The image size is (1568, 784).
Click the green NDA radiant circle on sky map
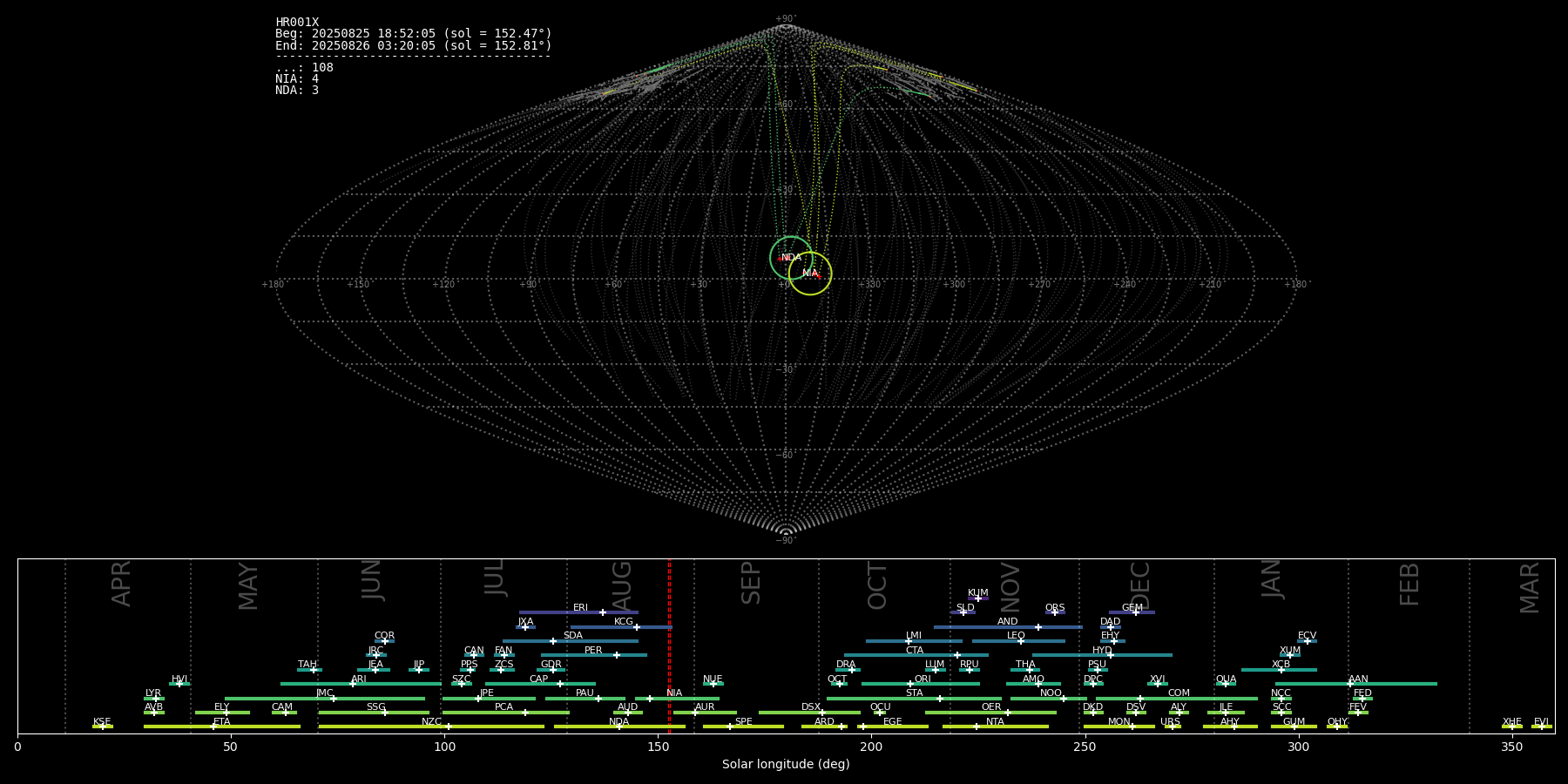click(791, 258)
